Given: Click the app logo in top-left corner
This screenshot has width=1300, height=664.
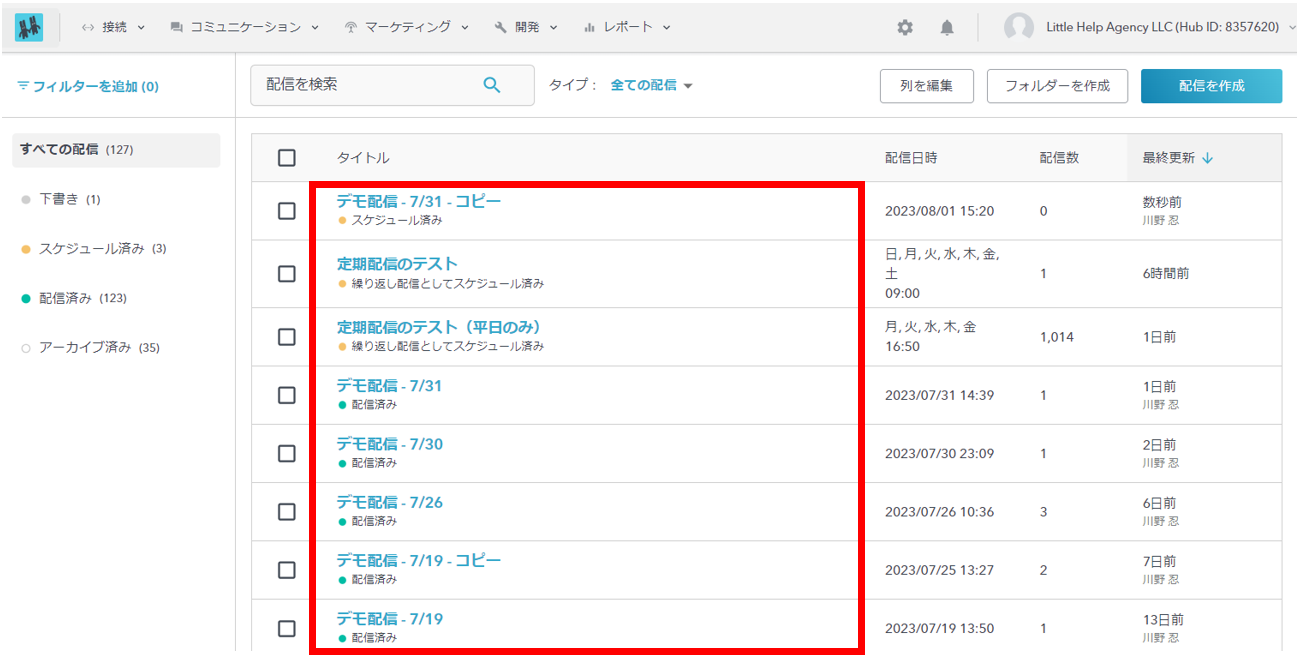Looking at the screenshot, I should click(29, 28).
